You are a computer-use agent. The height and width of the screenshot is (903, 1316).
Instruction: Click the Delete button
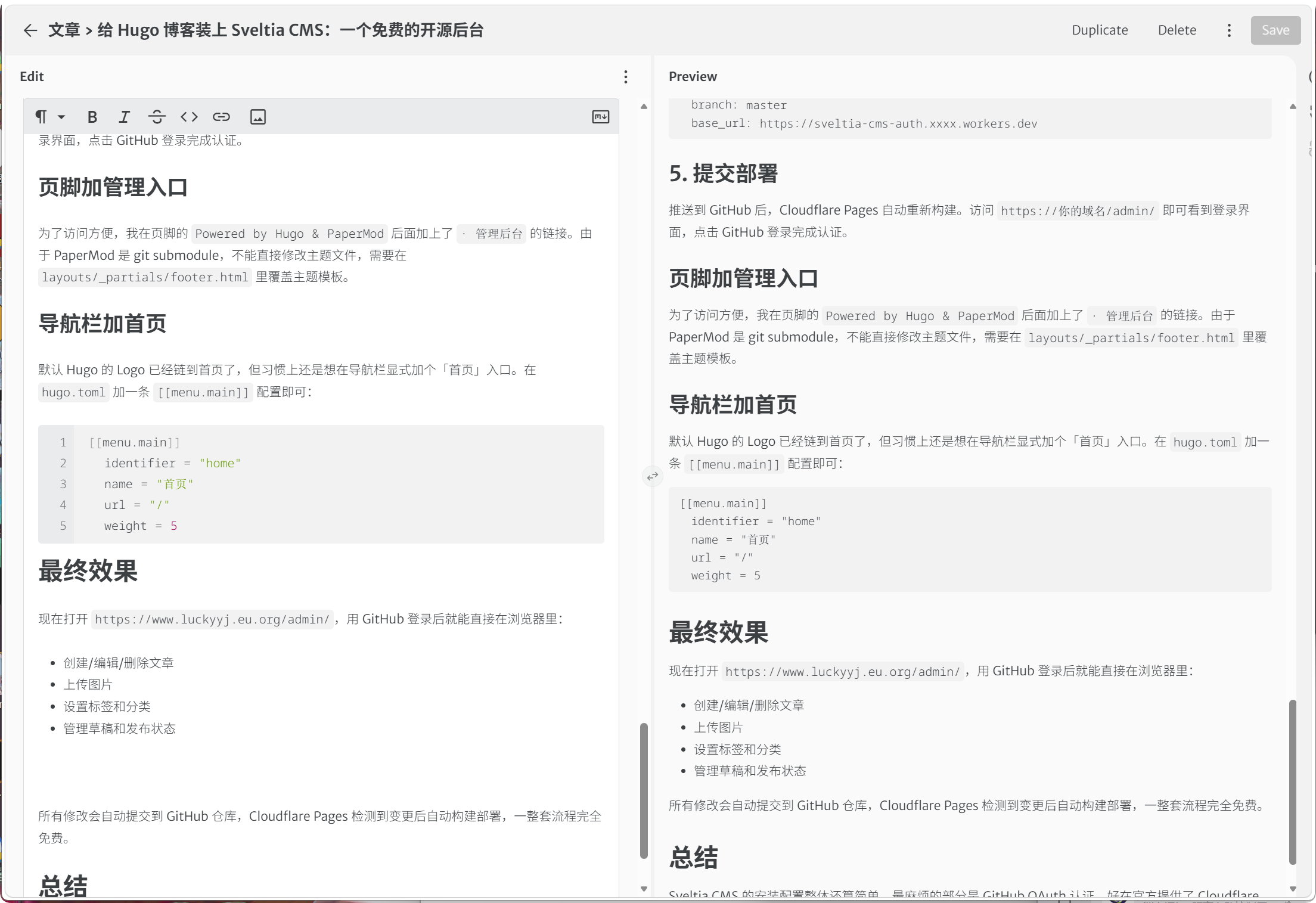1177,30
